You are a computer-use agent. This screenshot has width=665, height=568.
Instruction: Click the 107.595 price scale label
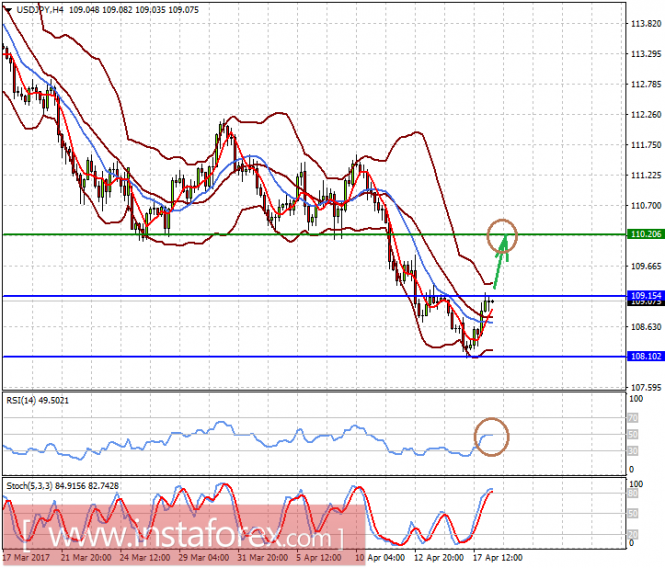[x=646, y=387]
